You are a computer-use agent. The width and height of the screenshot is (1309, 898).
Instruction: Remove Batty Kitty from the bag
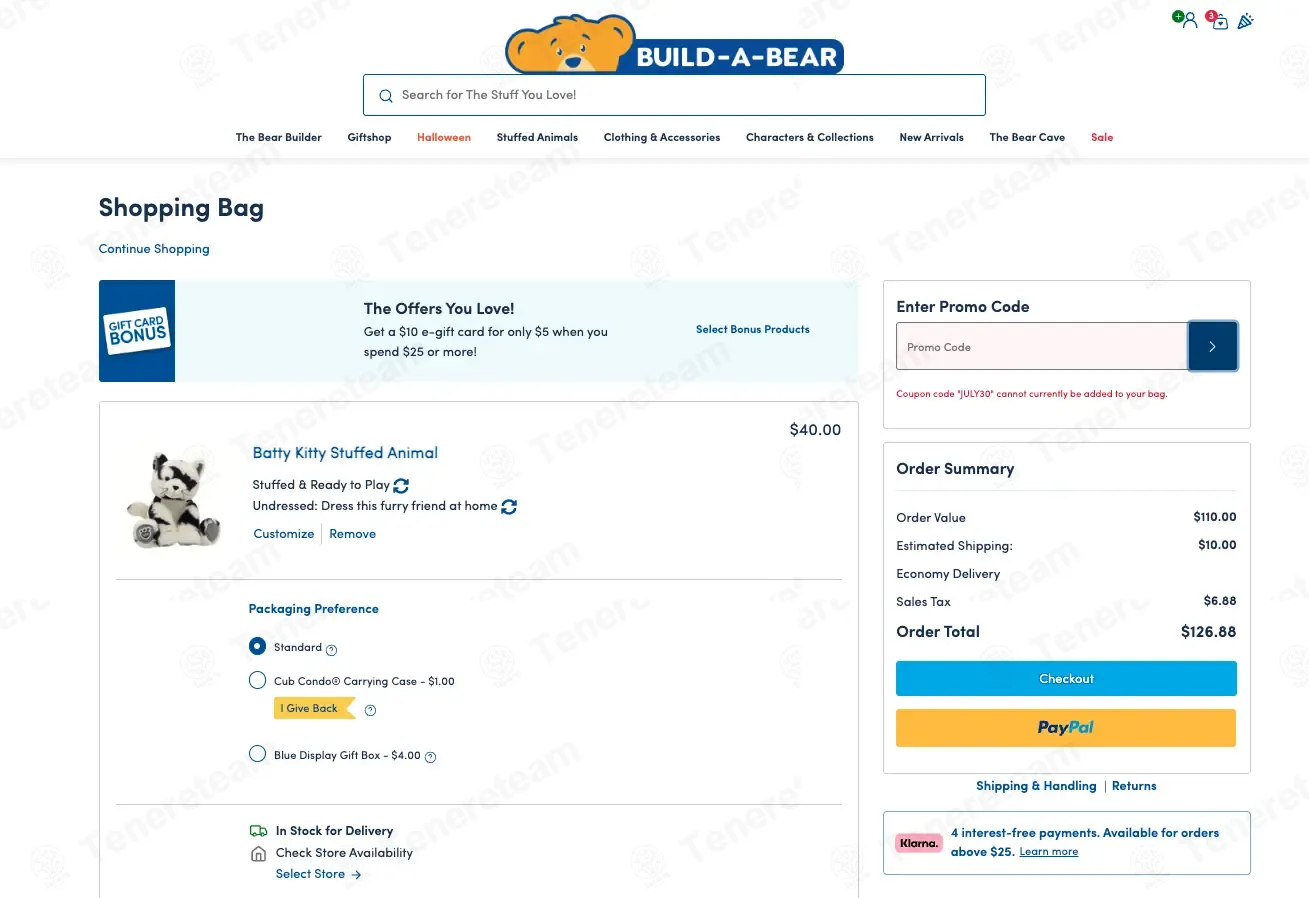353,534
